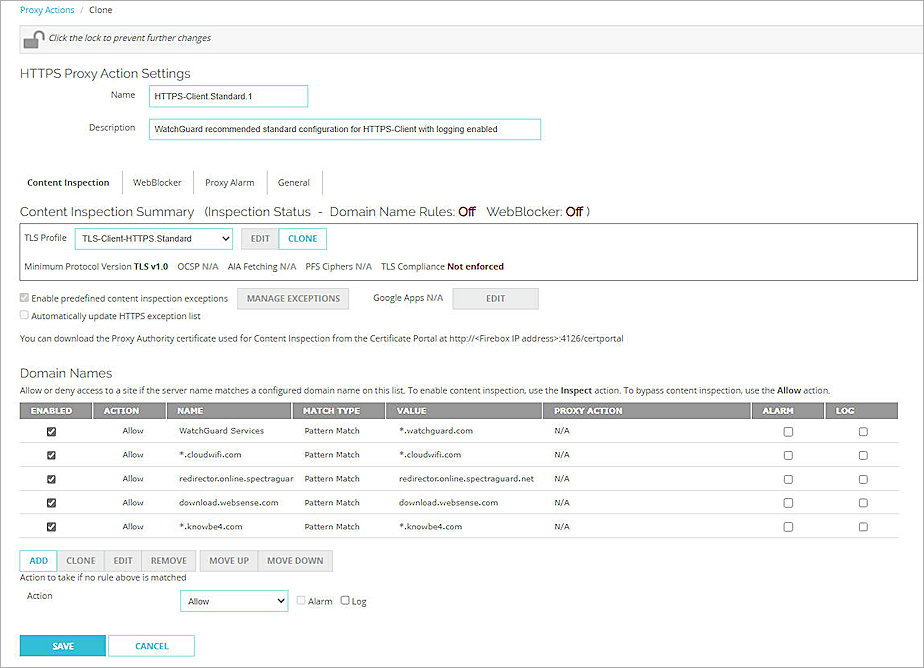This screenshot has width=924, height=668.
Task: Clone the TLS-Client-HTTPS.Standard profile
Action: (x=302, y=238)
